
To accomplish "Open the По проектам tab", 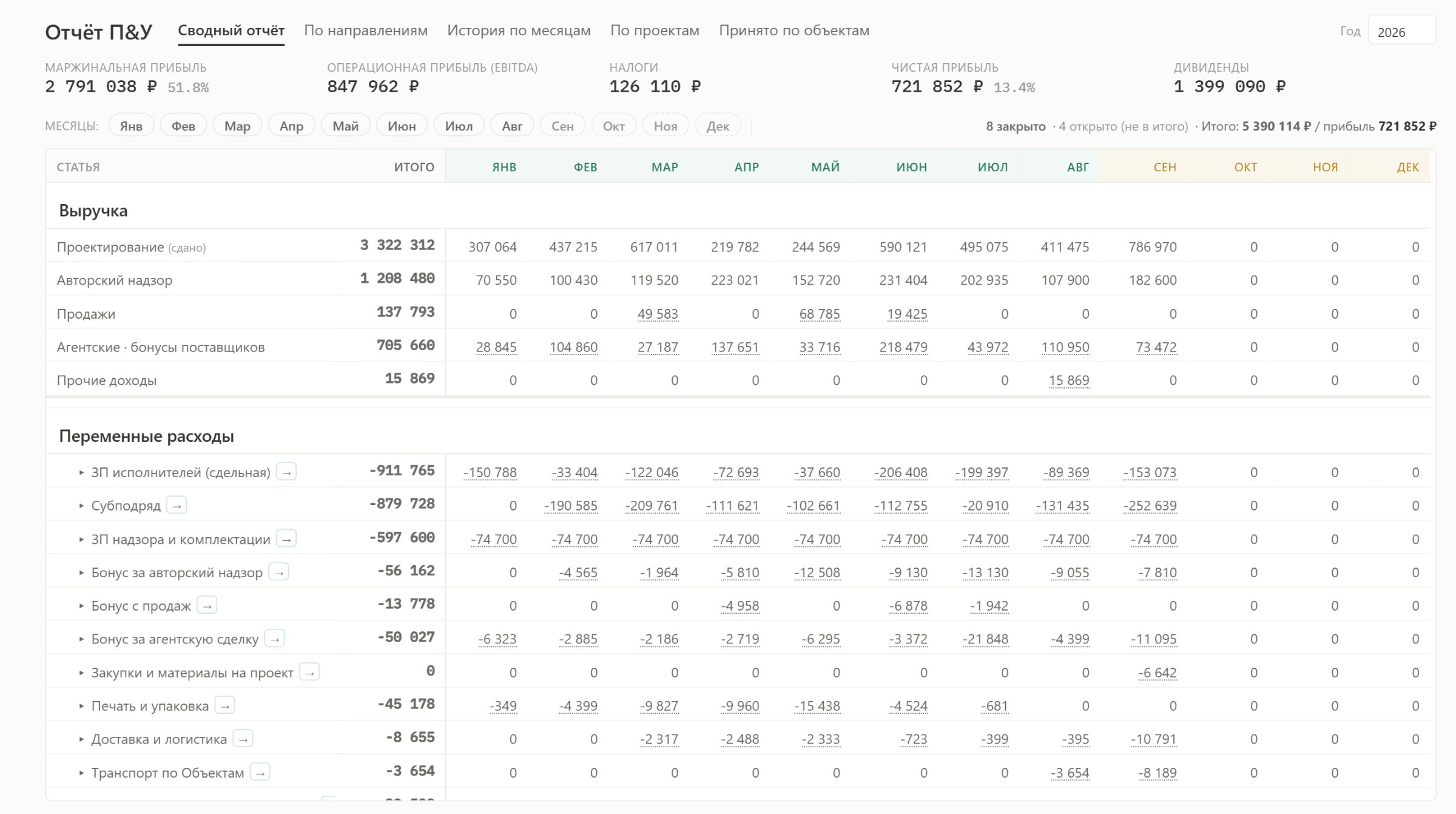I will 655,31.
